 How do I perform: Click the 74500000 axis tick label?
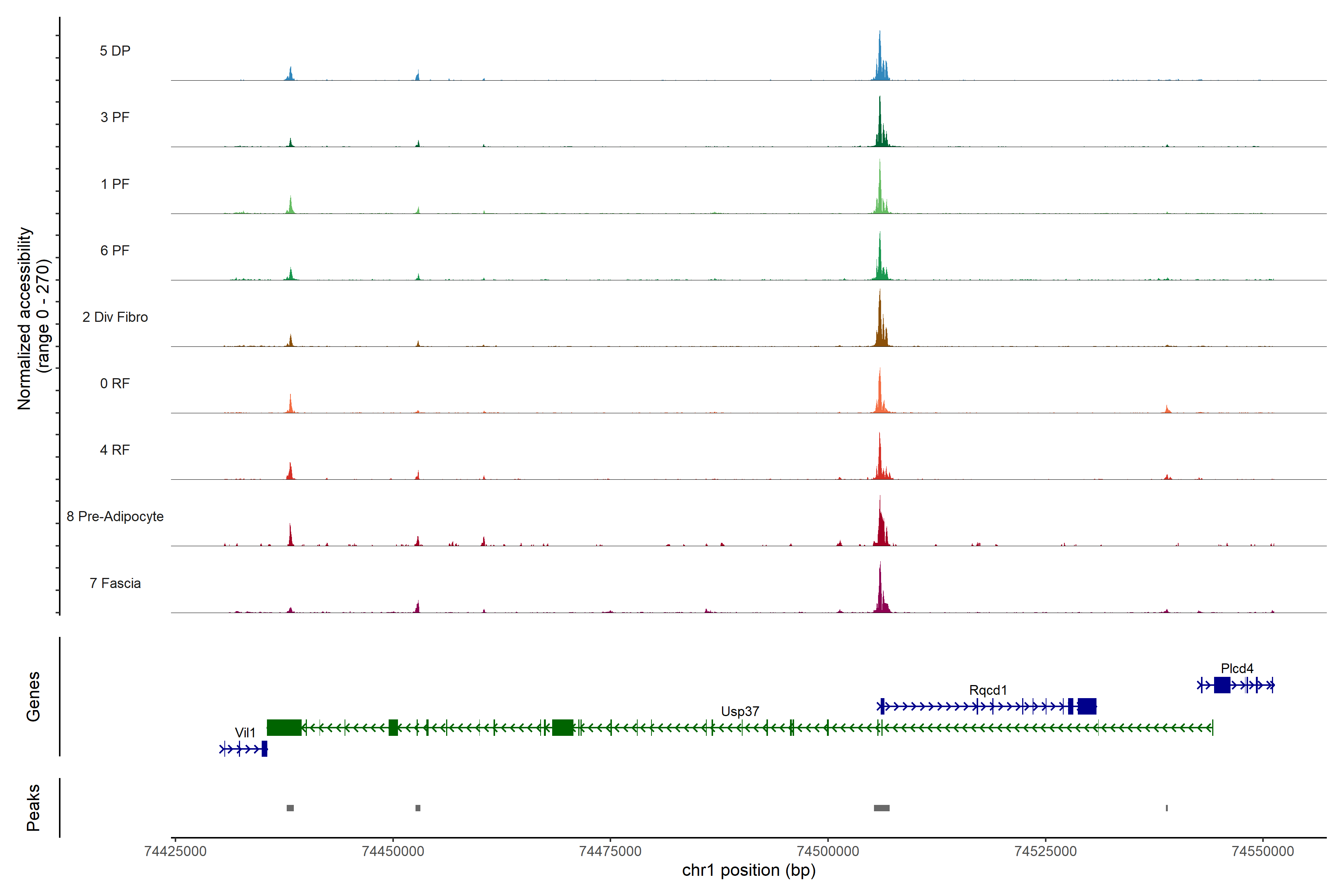coord(827,851)
